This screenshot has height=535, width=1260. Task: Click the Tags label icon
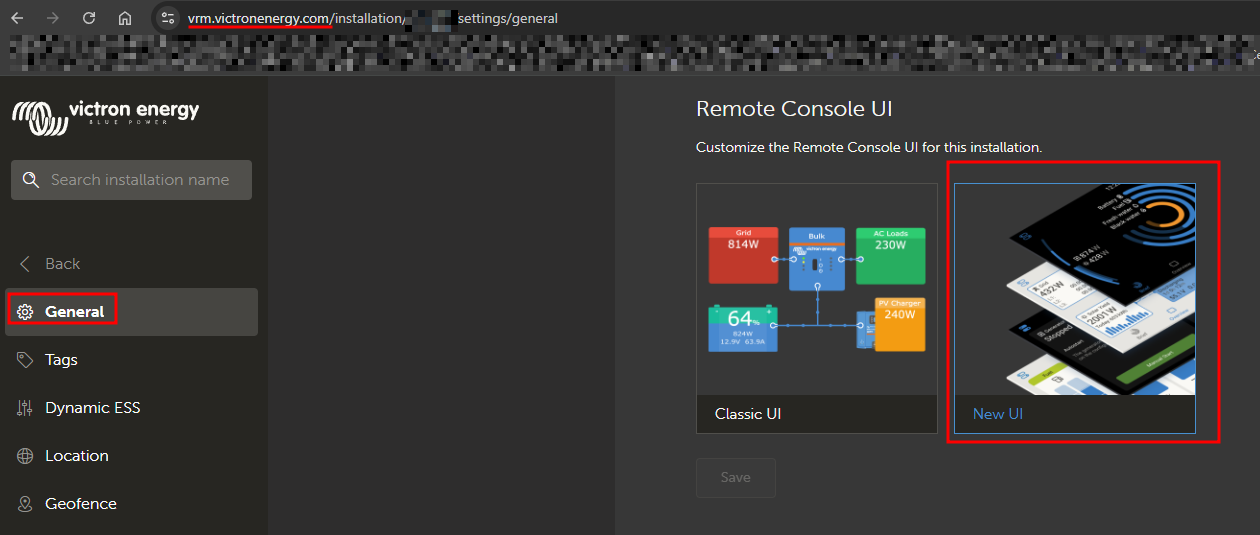click(x=25, y=360)
